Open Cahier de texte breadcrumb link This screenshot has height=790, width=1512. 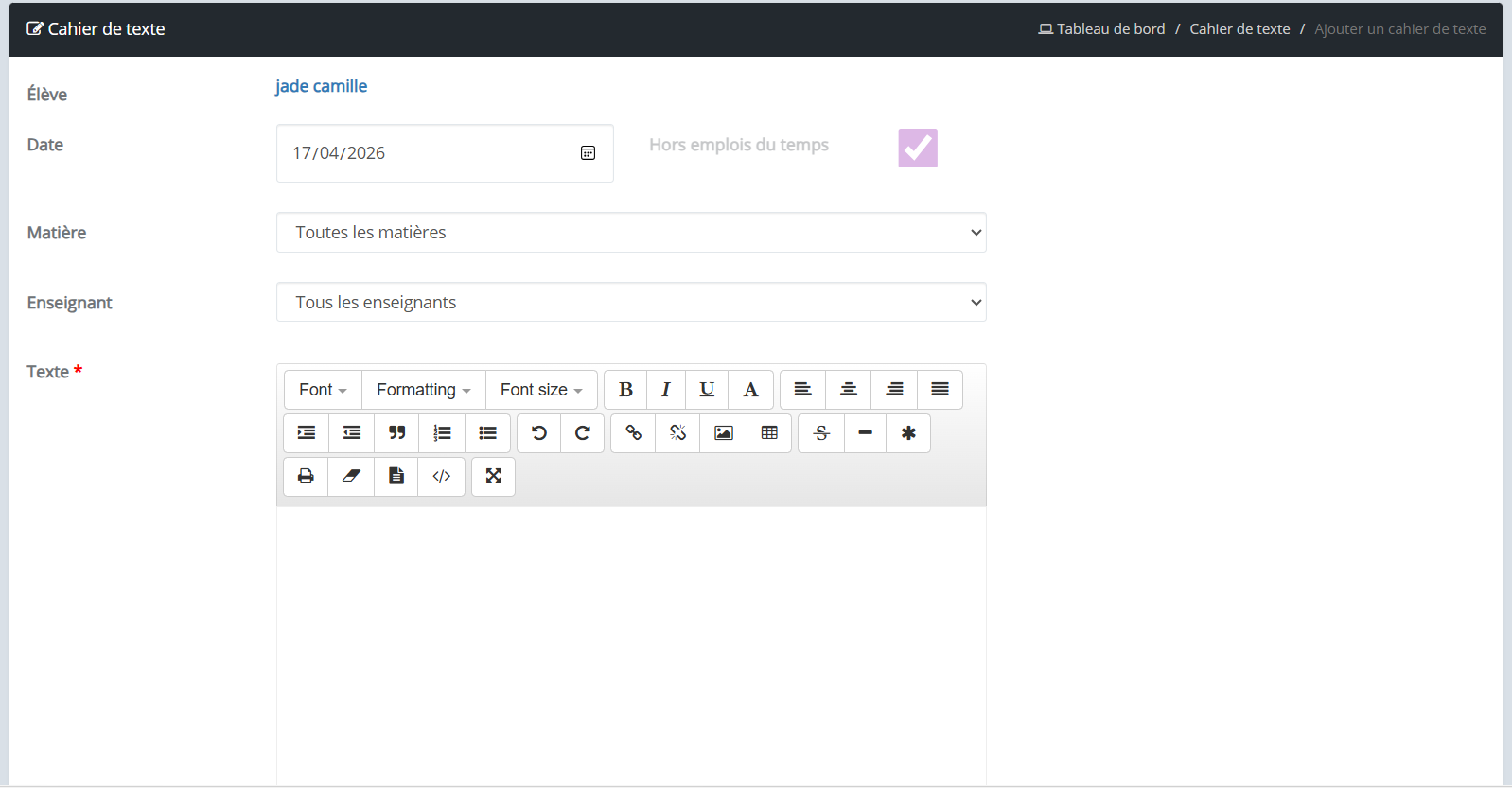(1239, 29)
